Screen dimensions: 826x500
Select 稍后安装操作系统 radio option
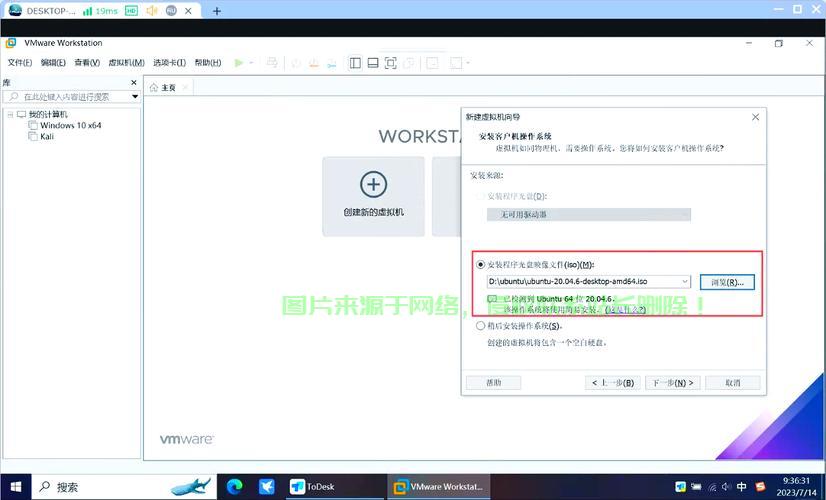480,326
